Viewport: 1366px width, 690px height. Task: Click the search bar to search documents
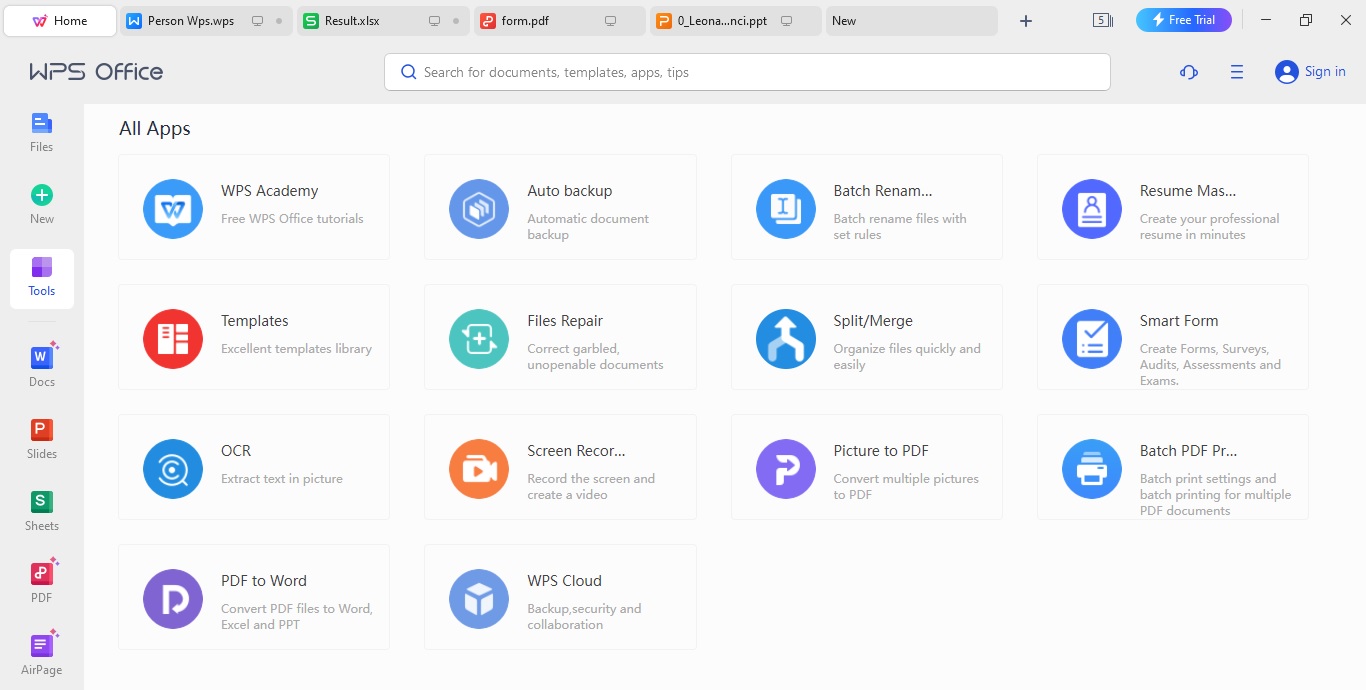tap(747, 71)
